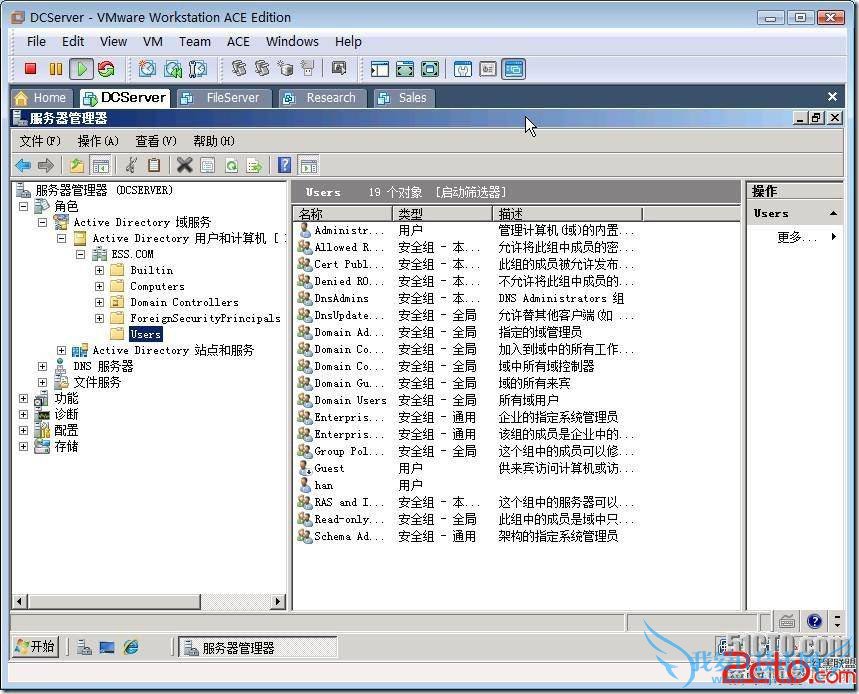Open the Snapshot Manager icon
This screenshot has width=859, height=694.
click(x=198, y=68)
